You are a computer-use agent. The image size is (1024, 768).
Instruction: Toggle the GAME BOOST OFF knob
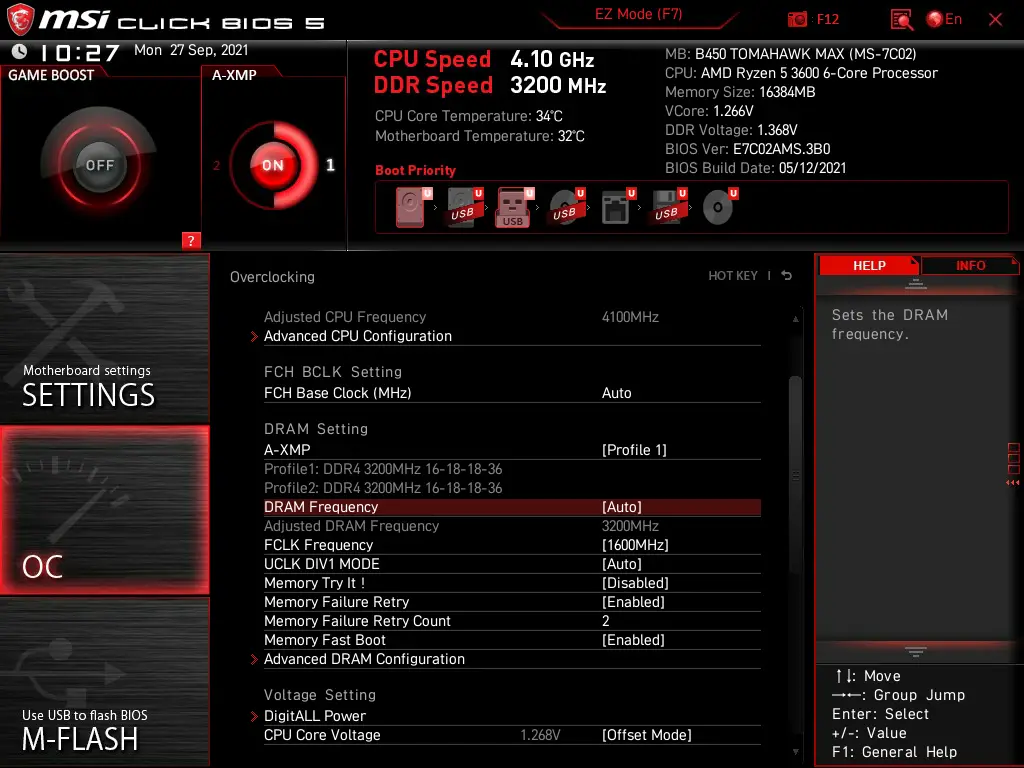point(99,165)
